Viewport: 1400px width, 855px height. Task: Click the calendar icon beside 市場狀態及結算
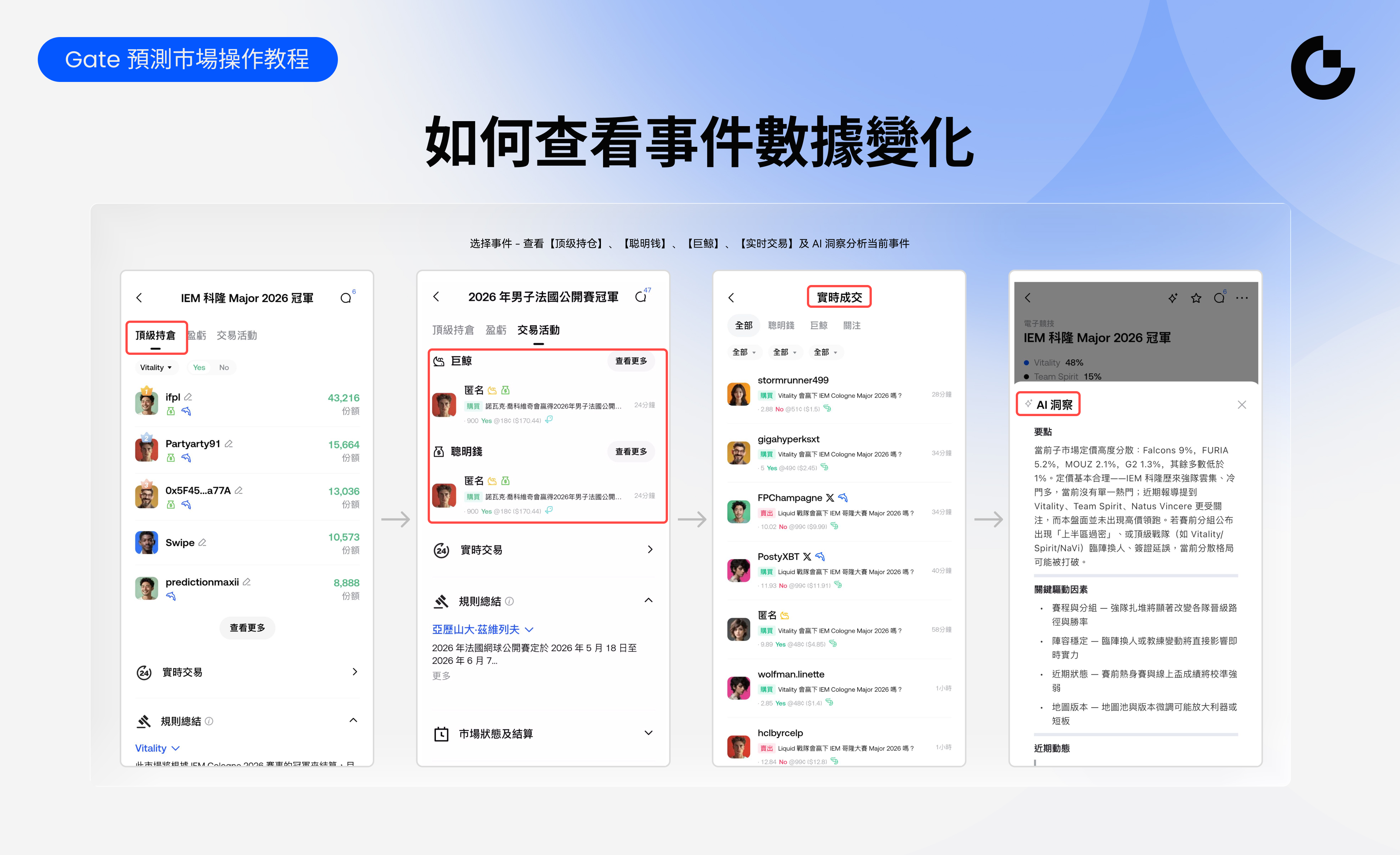pyautogui.click(x=442, y=734)
